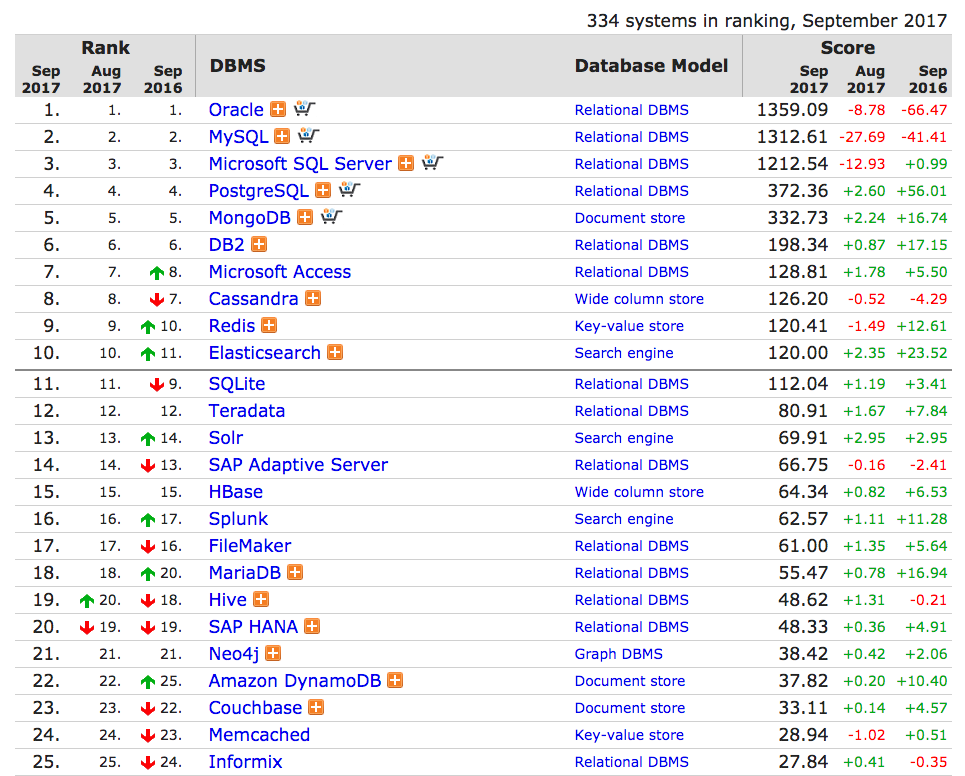The height and width of the screenshot is (776, 965).
Task: Open the Informix link
Action: pyautogui.click(x=245, y=762)
